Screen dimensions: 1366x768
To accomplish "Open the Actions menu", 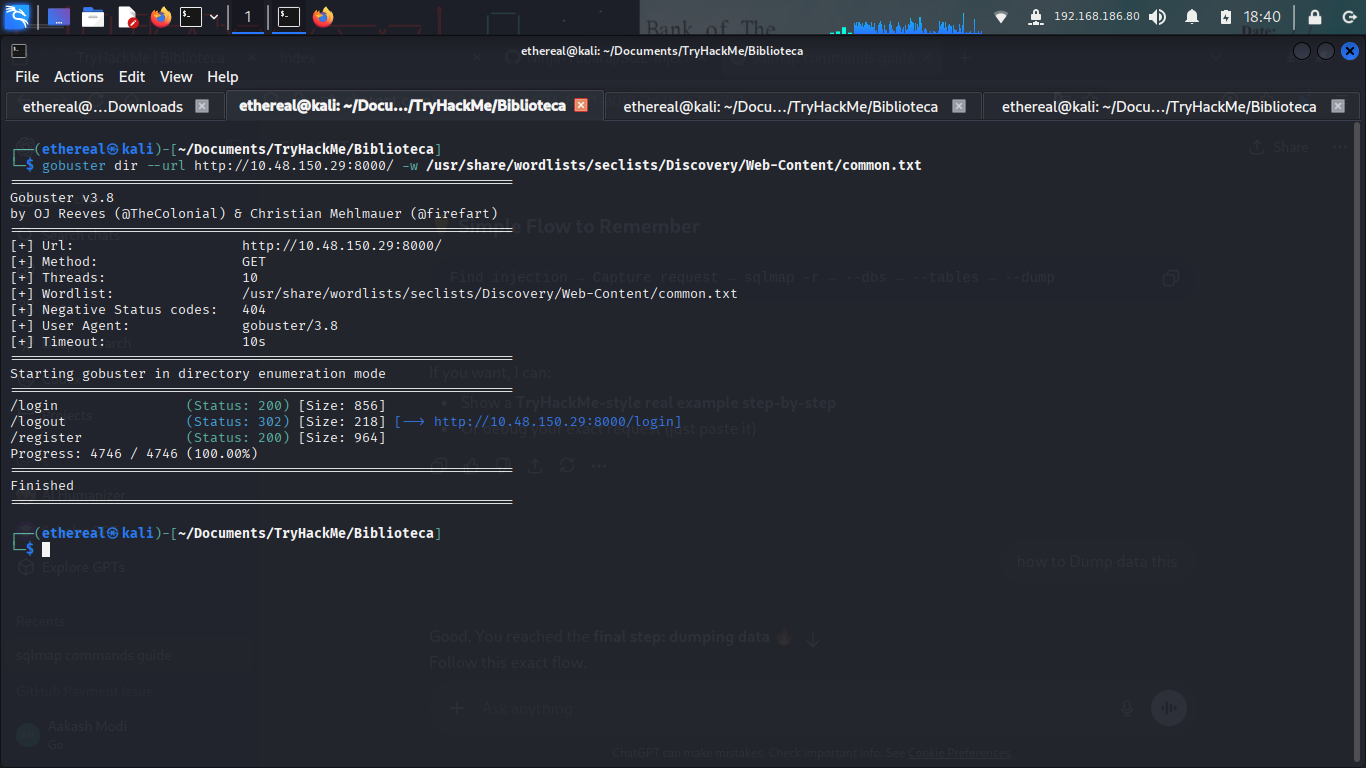I will tap(79, 77).
